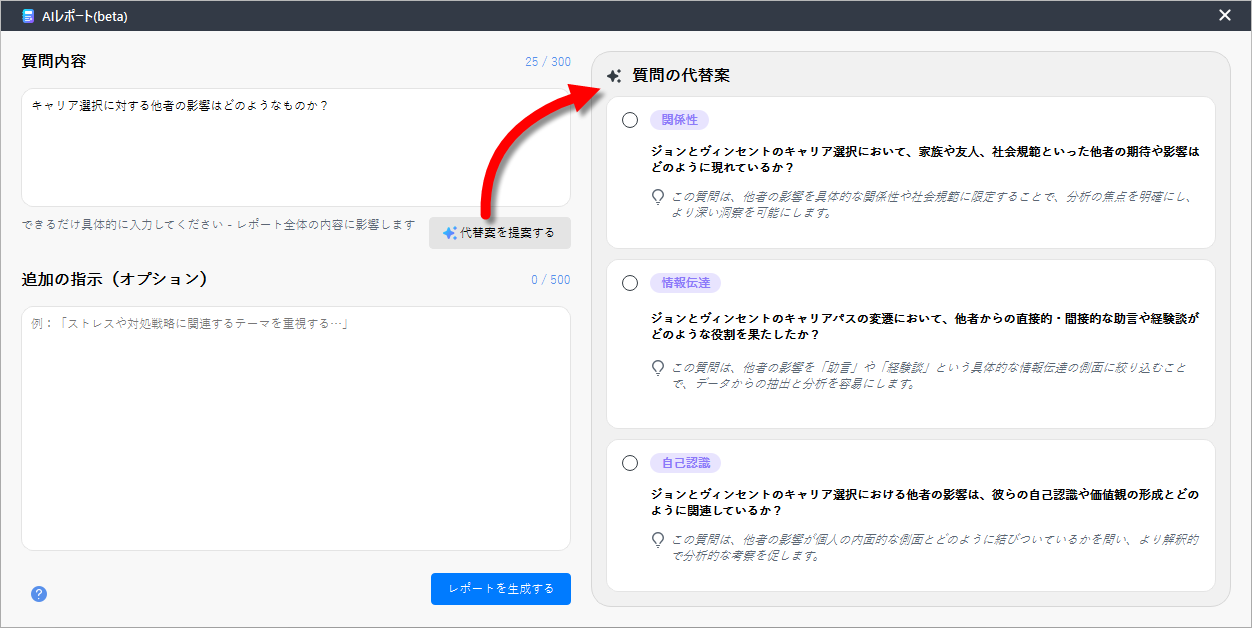Click the 自己認識 purple tag label

(685, 463)
